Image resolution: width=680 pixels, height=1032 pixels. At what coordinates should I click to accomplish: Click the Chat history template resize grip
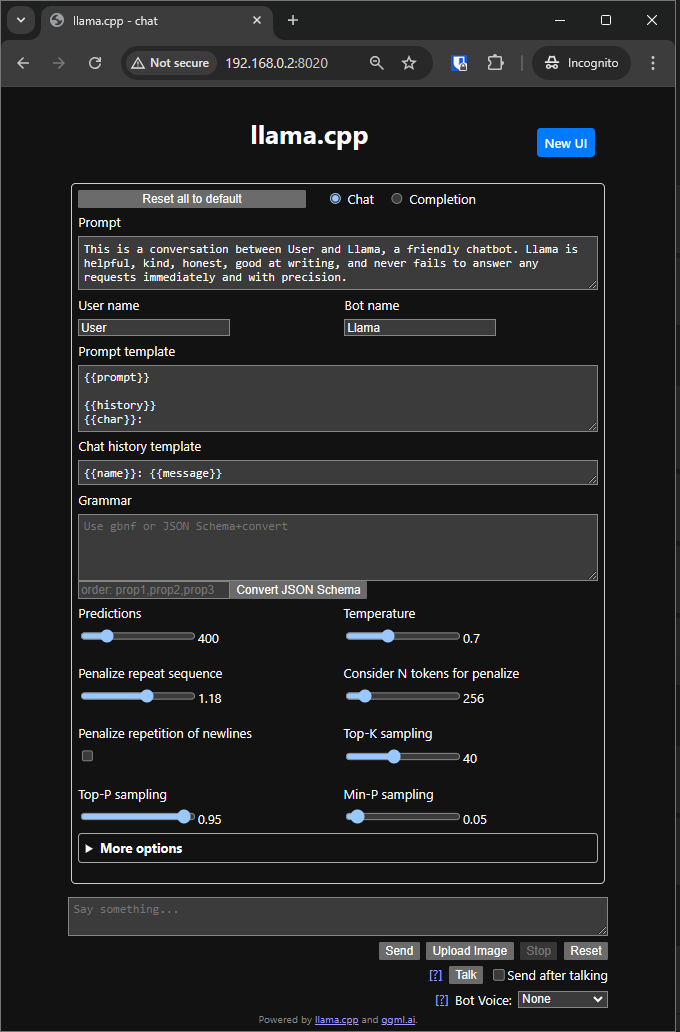pyautogui.click(x=593, y=480)
